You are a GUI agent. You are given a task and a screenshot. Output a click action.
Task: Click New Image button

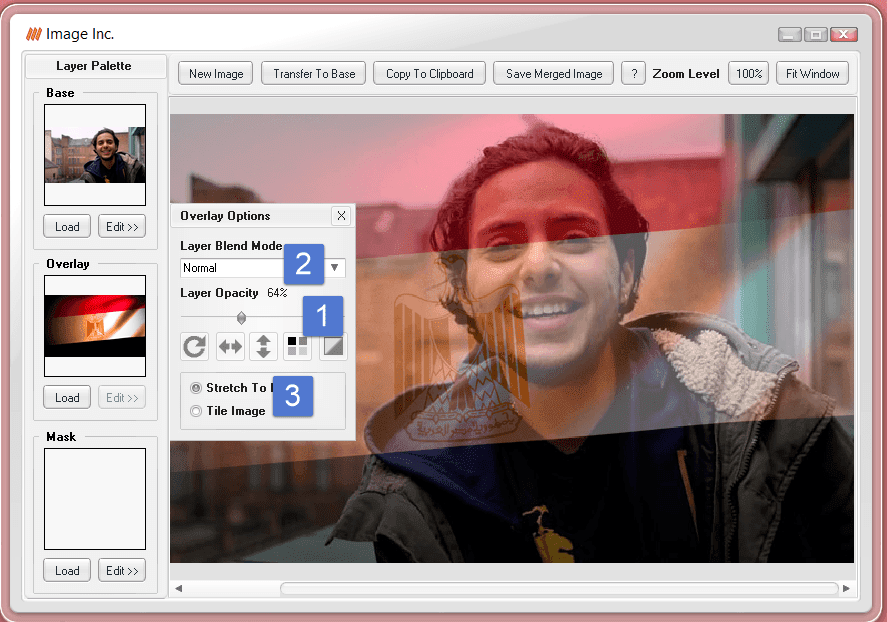[x=216, y=74]
